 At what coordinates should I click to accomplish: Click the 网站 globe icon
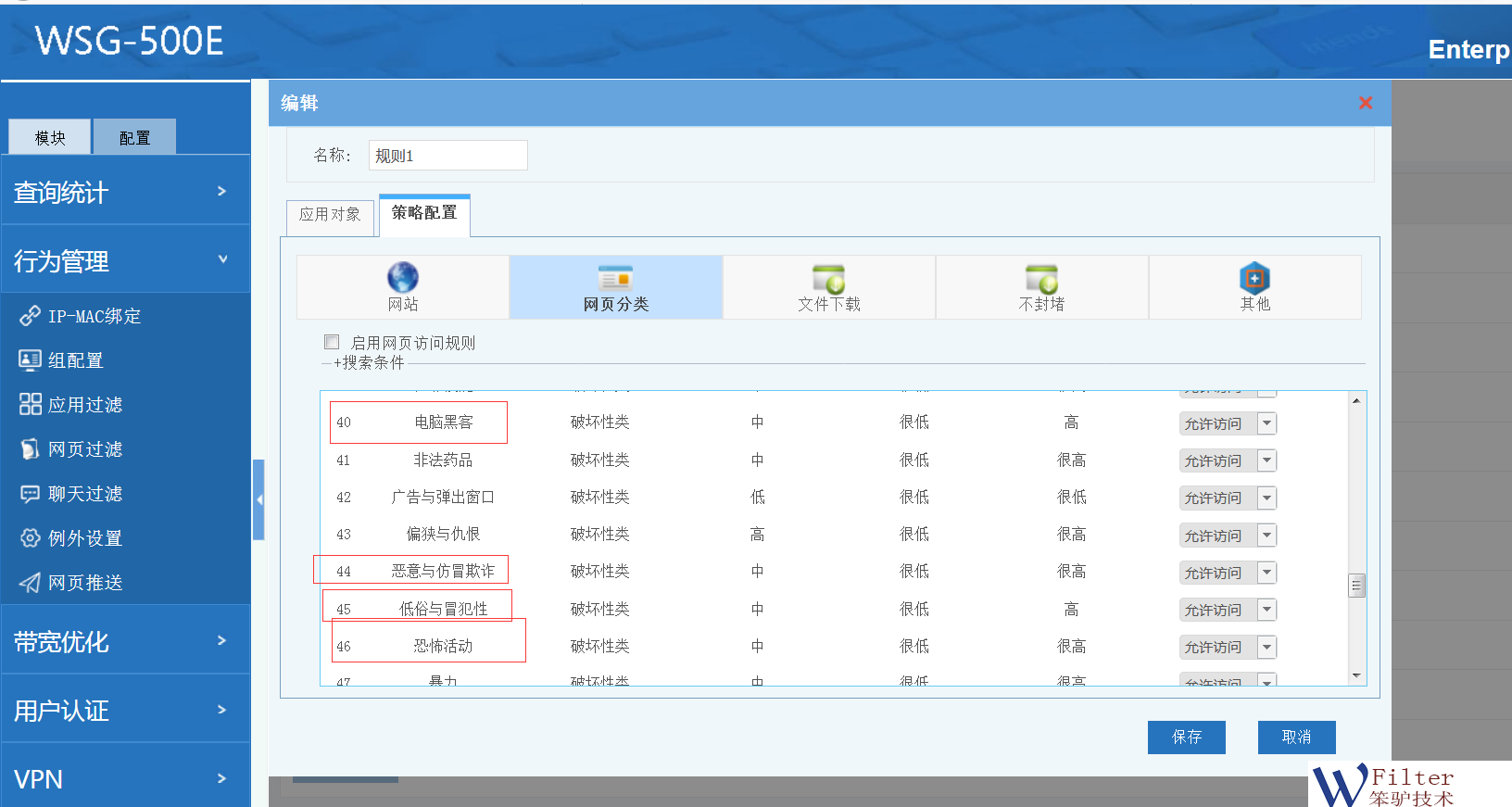tap(403, 277)
